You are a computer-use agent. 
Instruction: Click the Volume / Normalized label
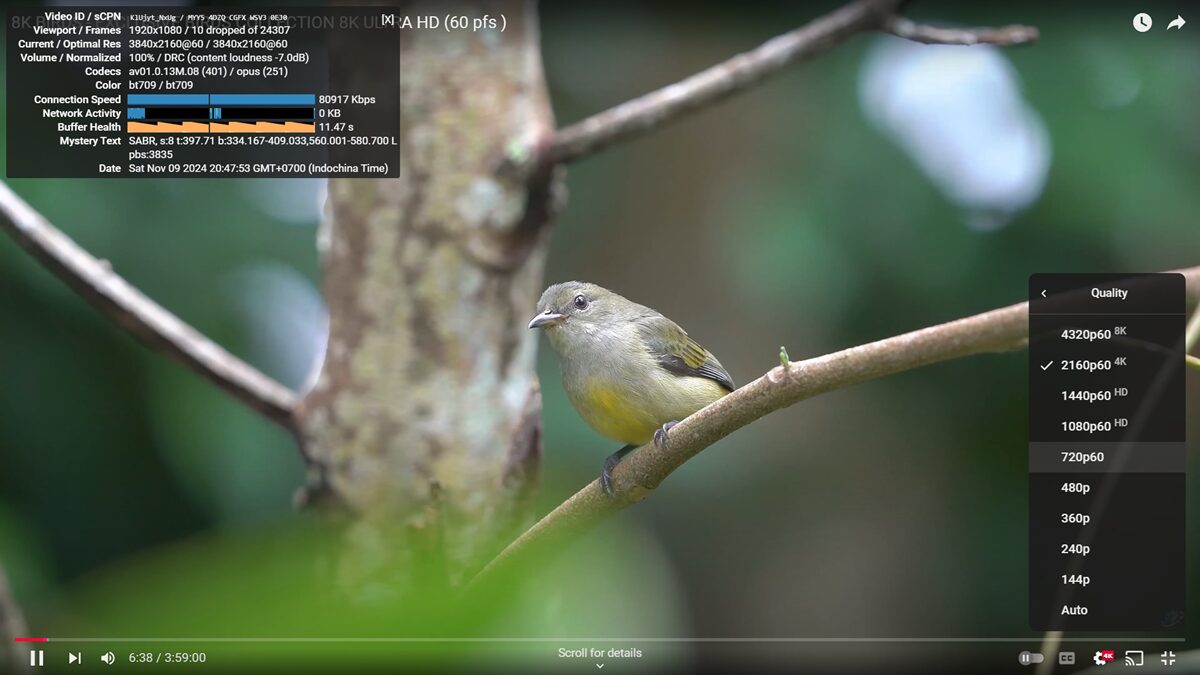(71, 58)
